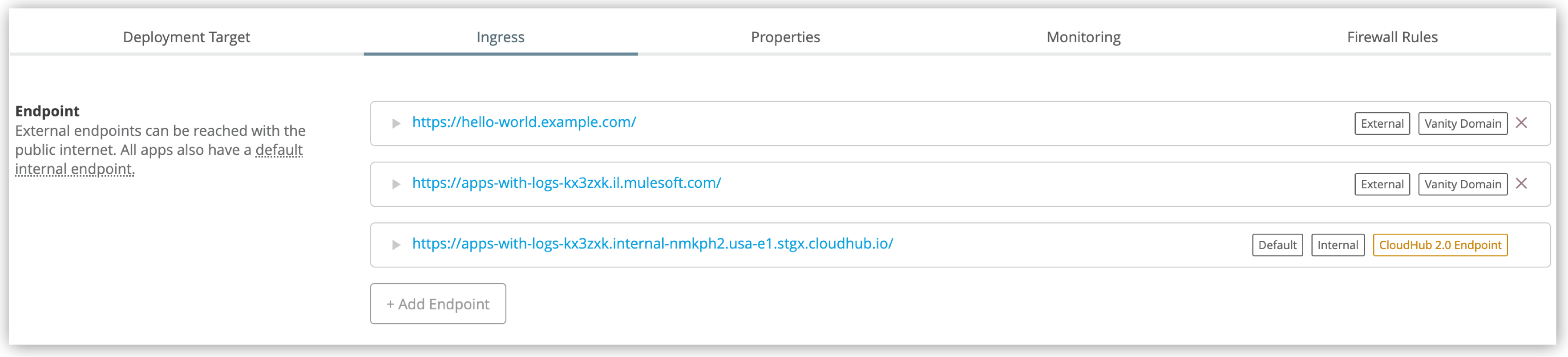Select the Default tag on the internal endpoint

1277,245
